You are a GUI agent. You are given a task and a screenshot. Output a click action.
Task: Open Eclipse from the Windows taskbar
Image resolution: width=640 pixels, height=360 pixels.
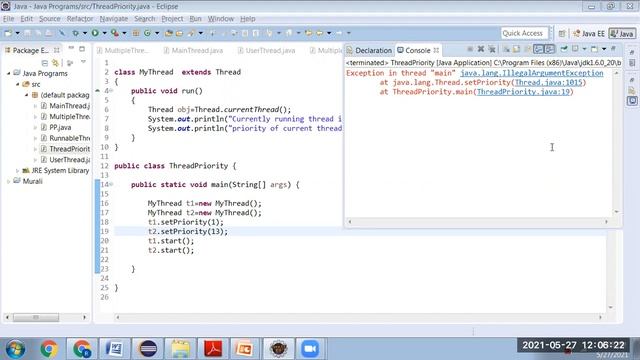148,349
